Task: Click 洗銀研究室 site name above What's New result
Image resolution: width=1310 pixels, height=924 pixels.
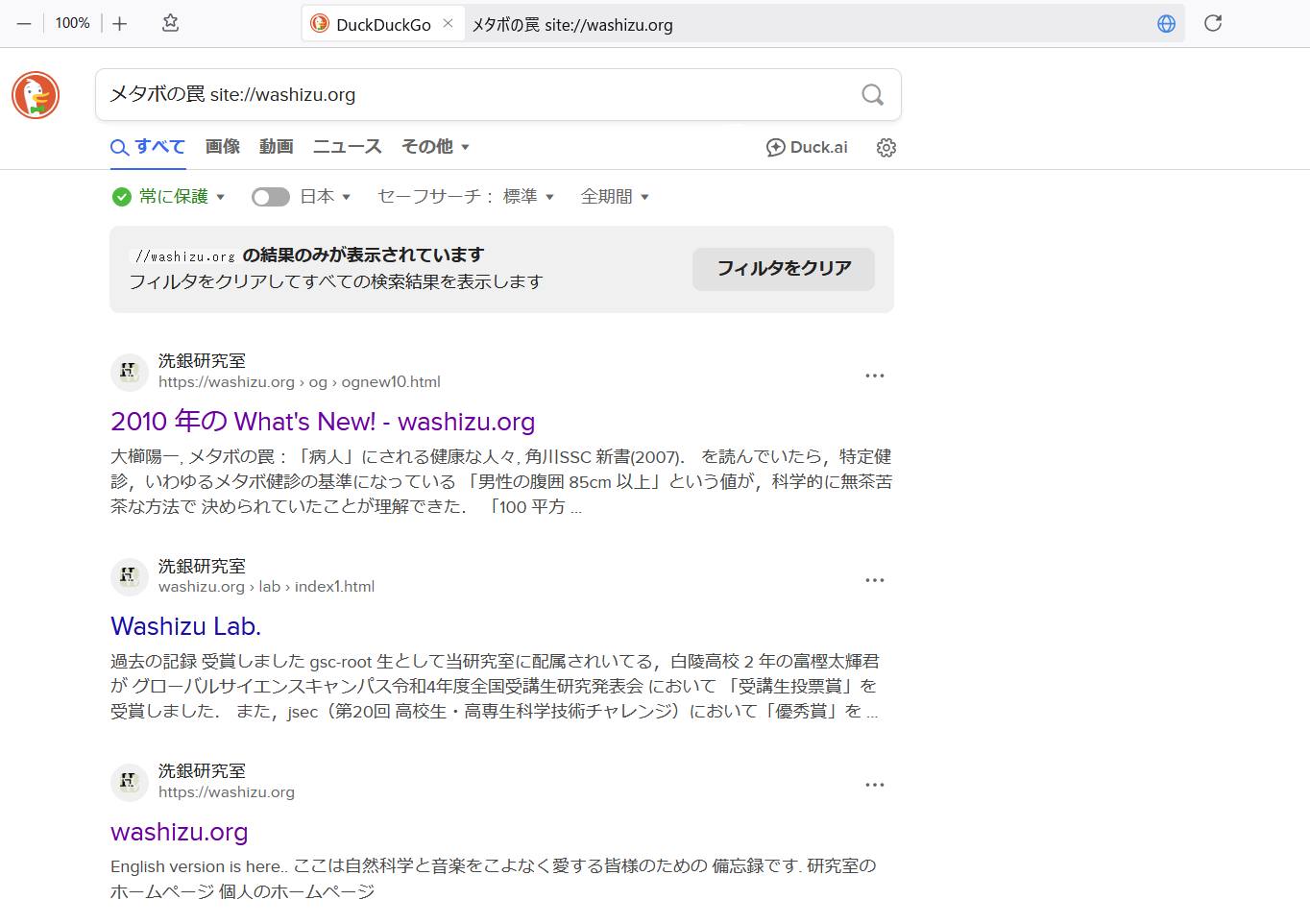Action: 202,361
